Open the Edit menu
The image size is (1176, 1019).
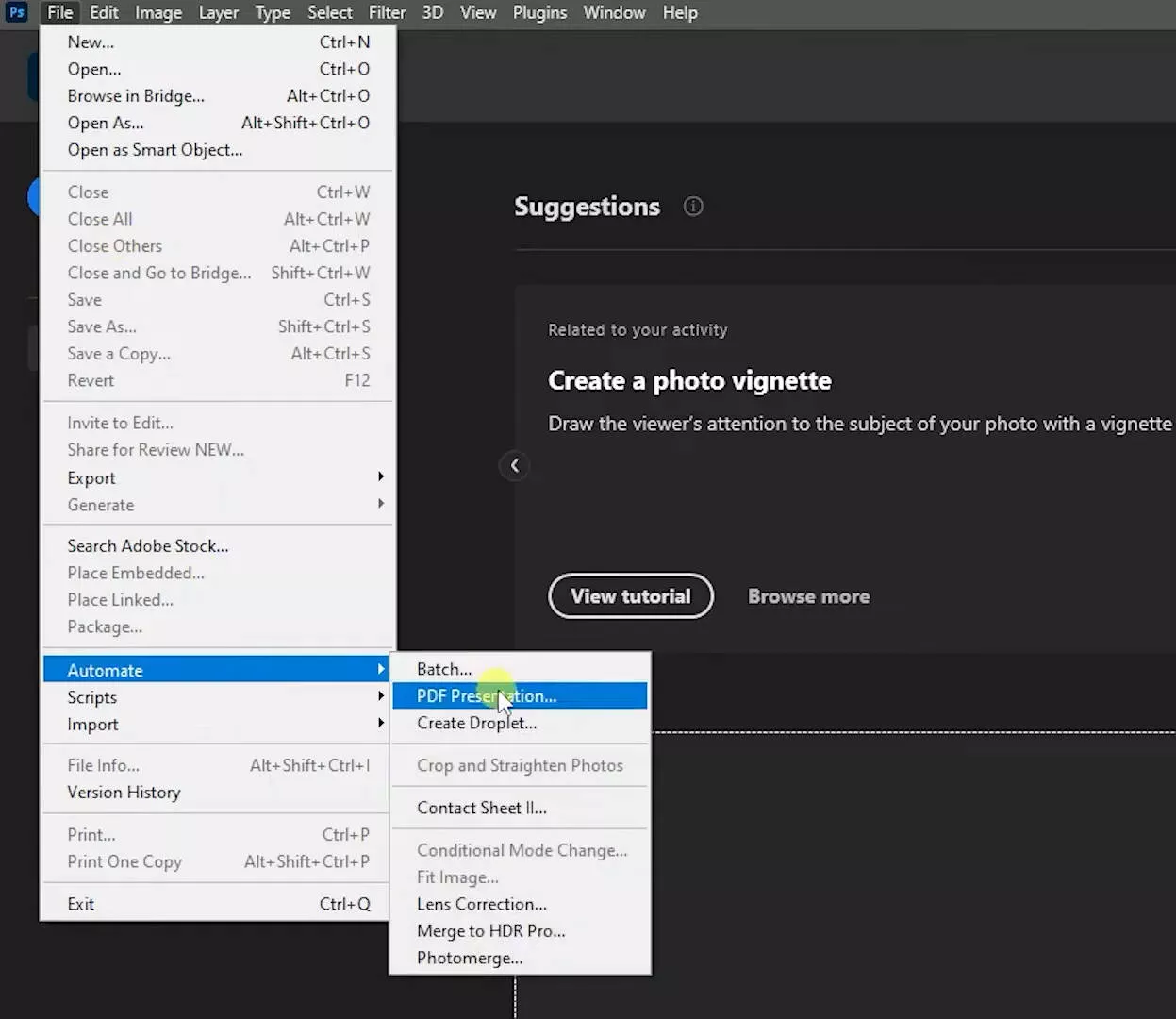tap(104, 12)
